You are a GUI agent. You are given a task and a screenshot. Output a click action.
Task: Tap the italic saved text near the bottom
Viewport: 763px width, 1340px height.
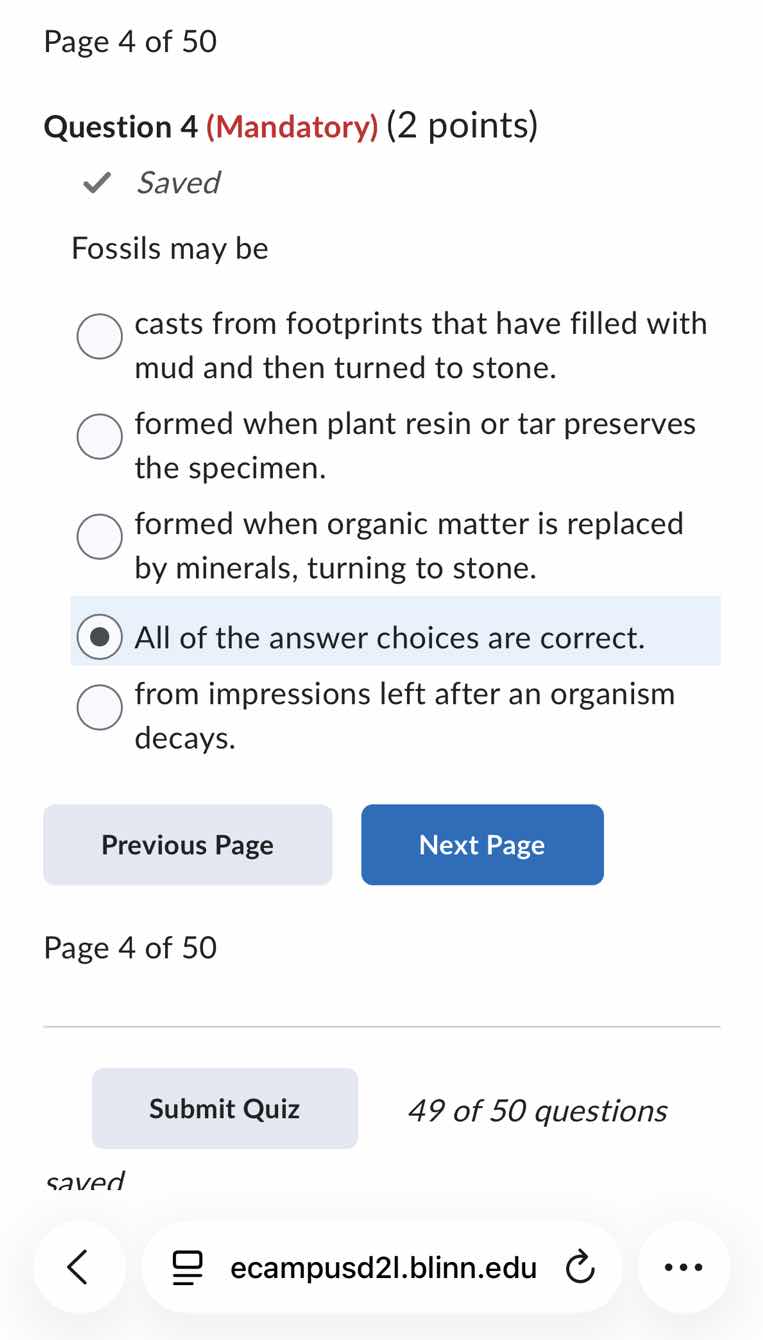point(84,1180)
